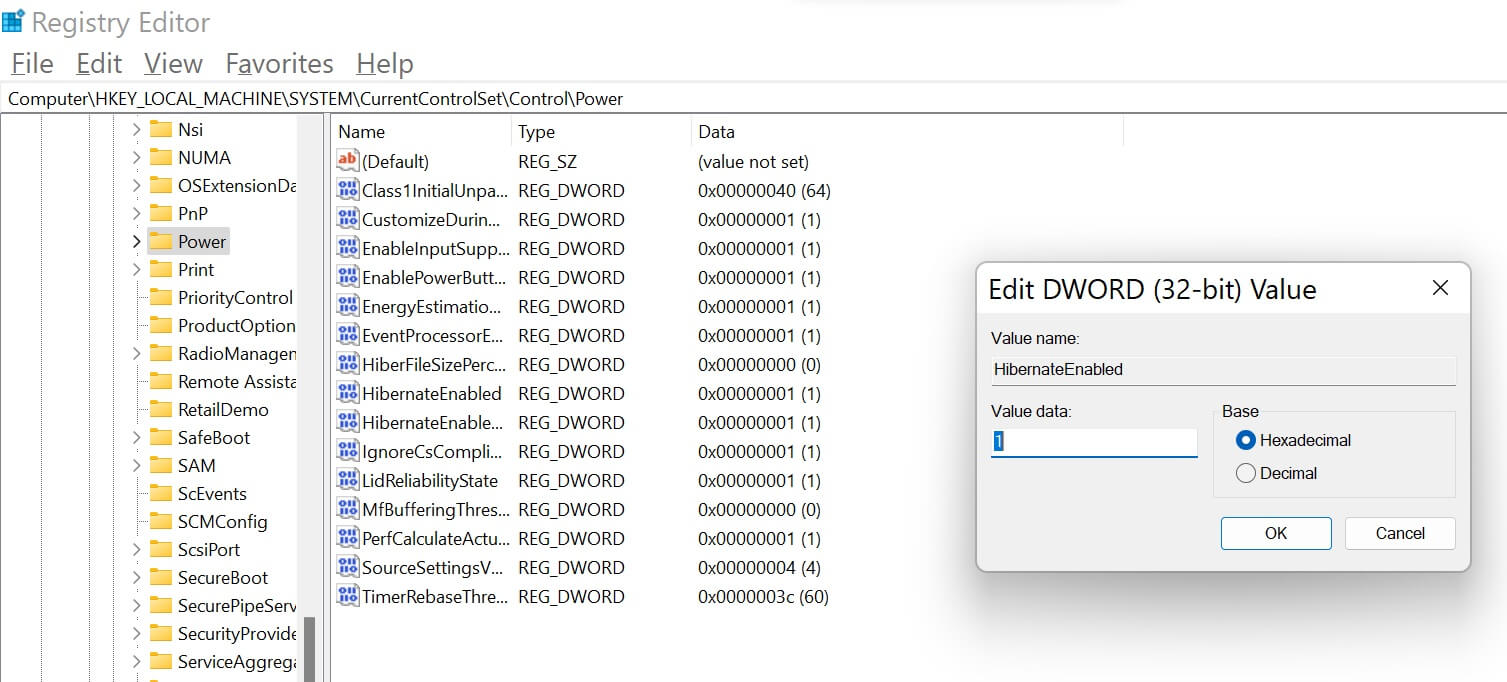Close the Edit DWORD dialog with X
Screen dimensions: 1507x682
click(x=1440, y=288)
